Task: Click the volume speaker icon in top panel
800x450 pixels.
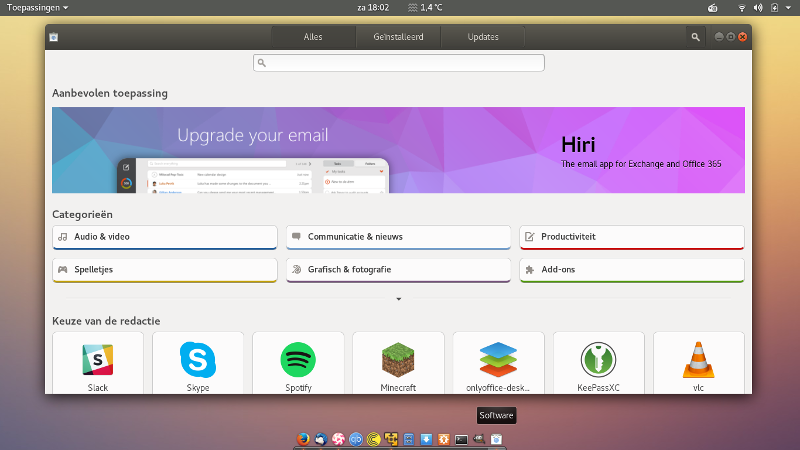Action: coord(758,8)
